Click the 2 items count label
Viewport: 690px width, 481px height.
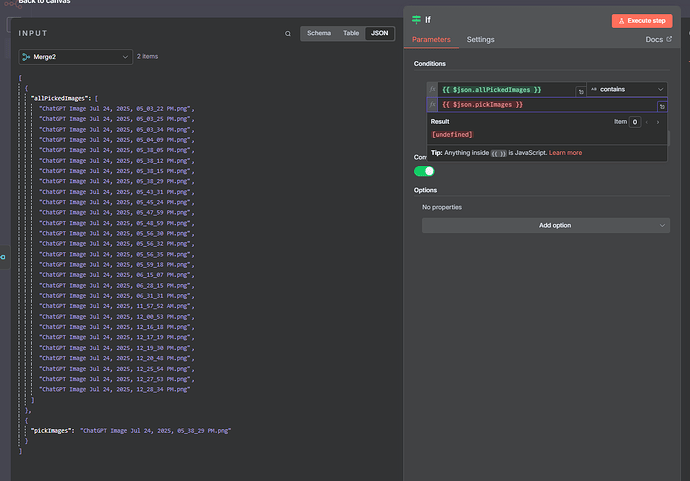pos(147,56)
